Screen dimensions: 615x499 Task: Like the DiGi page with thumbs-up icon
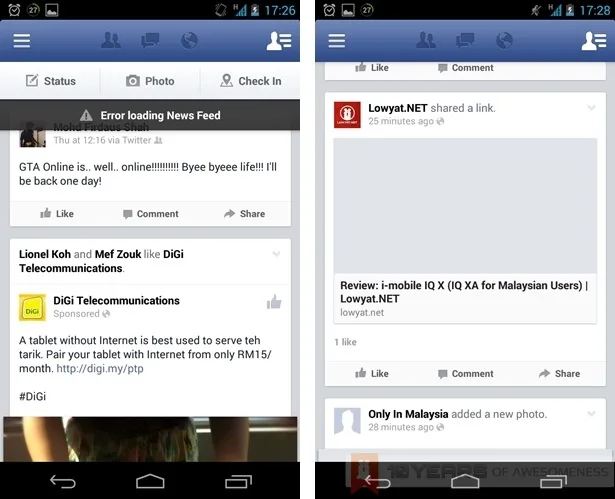point(274,302)
